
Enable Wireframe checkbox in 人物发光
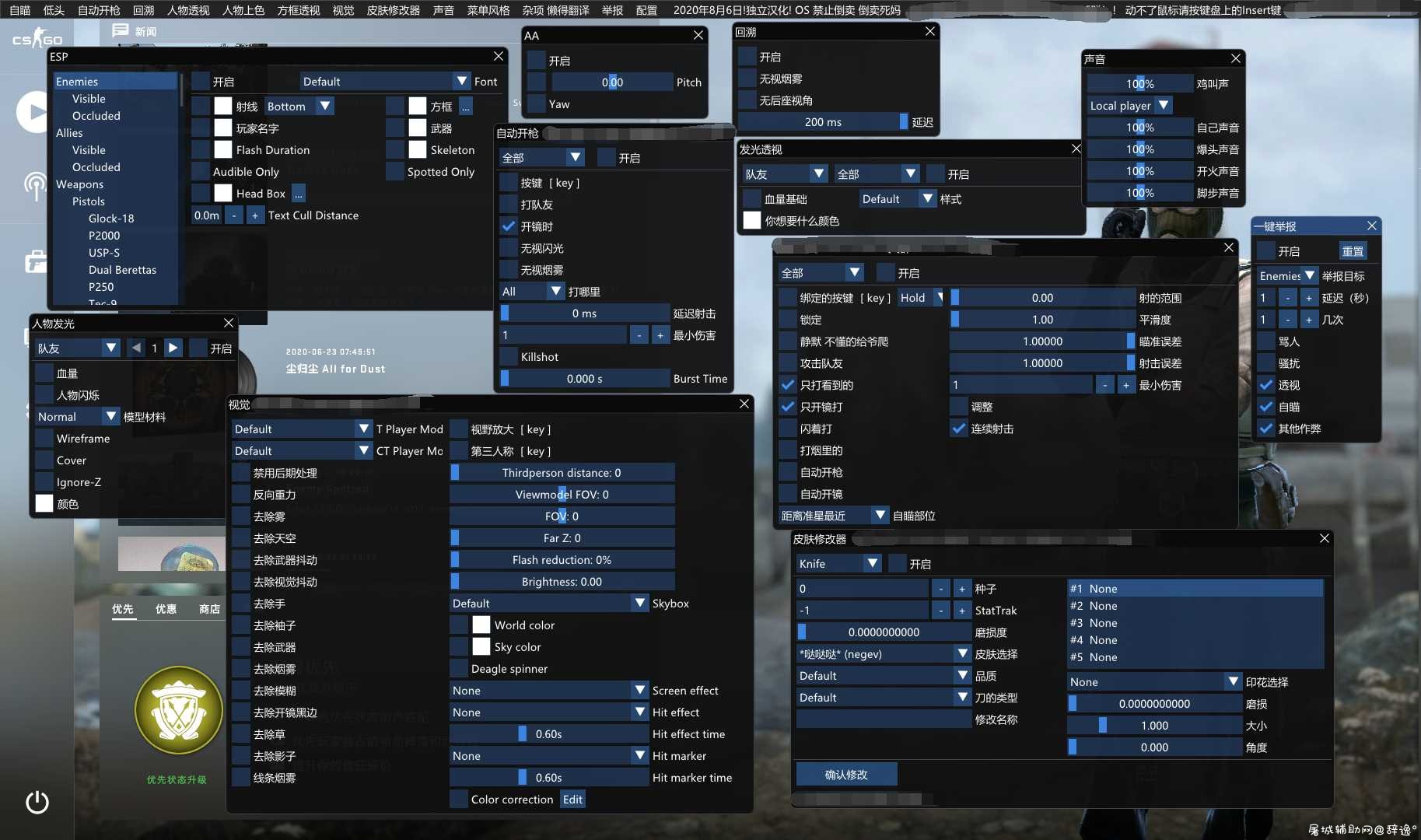44,439
